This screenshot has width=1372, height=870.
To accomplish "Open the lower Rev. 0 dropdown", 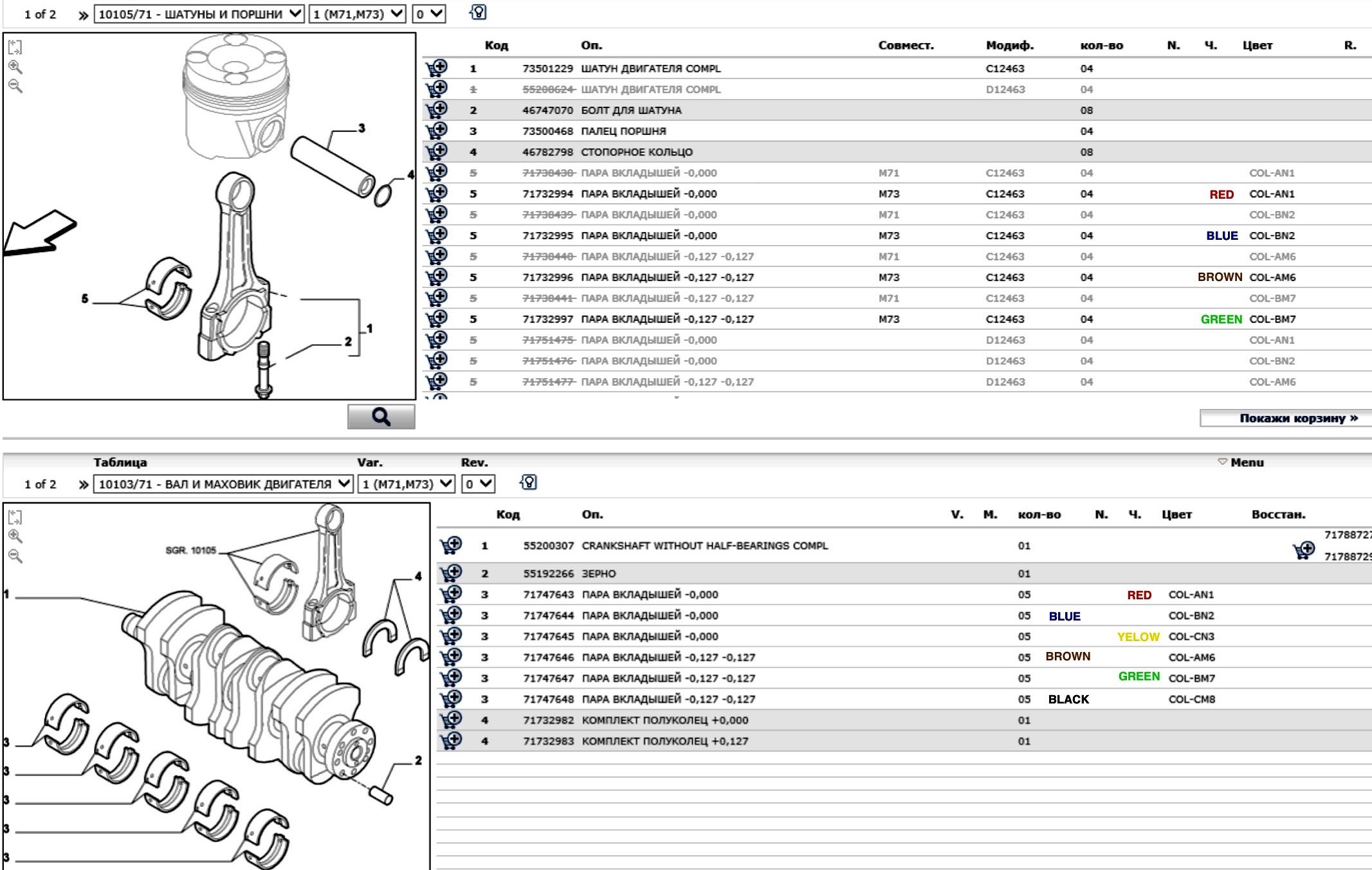I will coord(478,484).
